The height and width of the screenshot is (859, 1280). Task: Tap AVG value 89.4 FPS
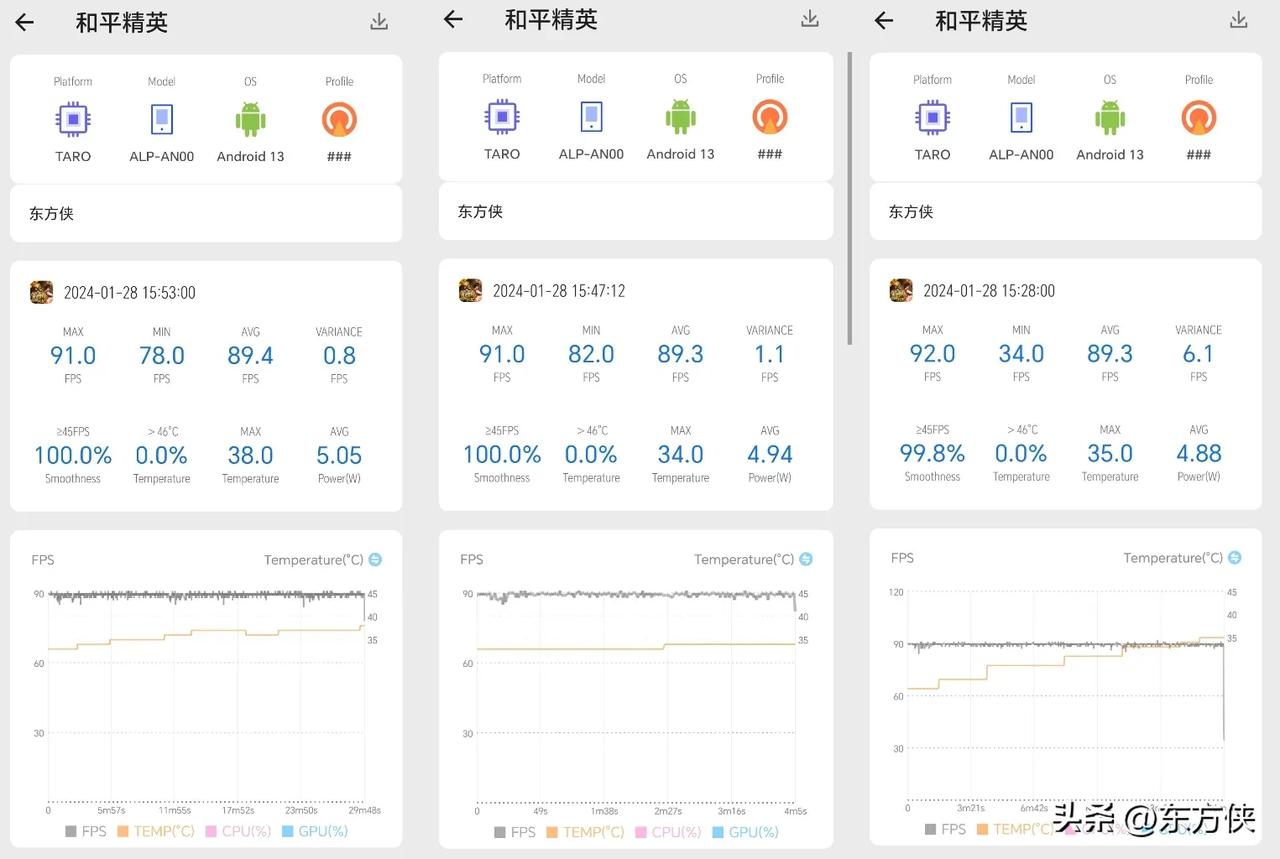coord(250,356)
